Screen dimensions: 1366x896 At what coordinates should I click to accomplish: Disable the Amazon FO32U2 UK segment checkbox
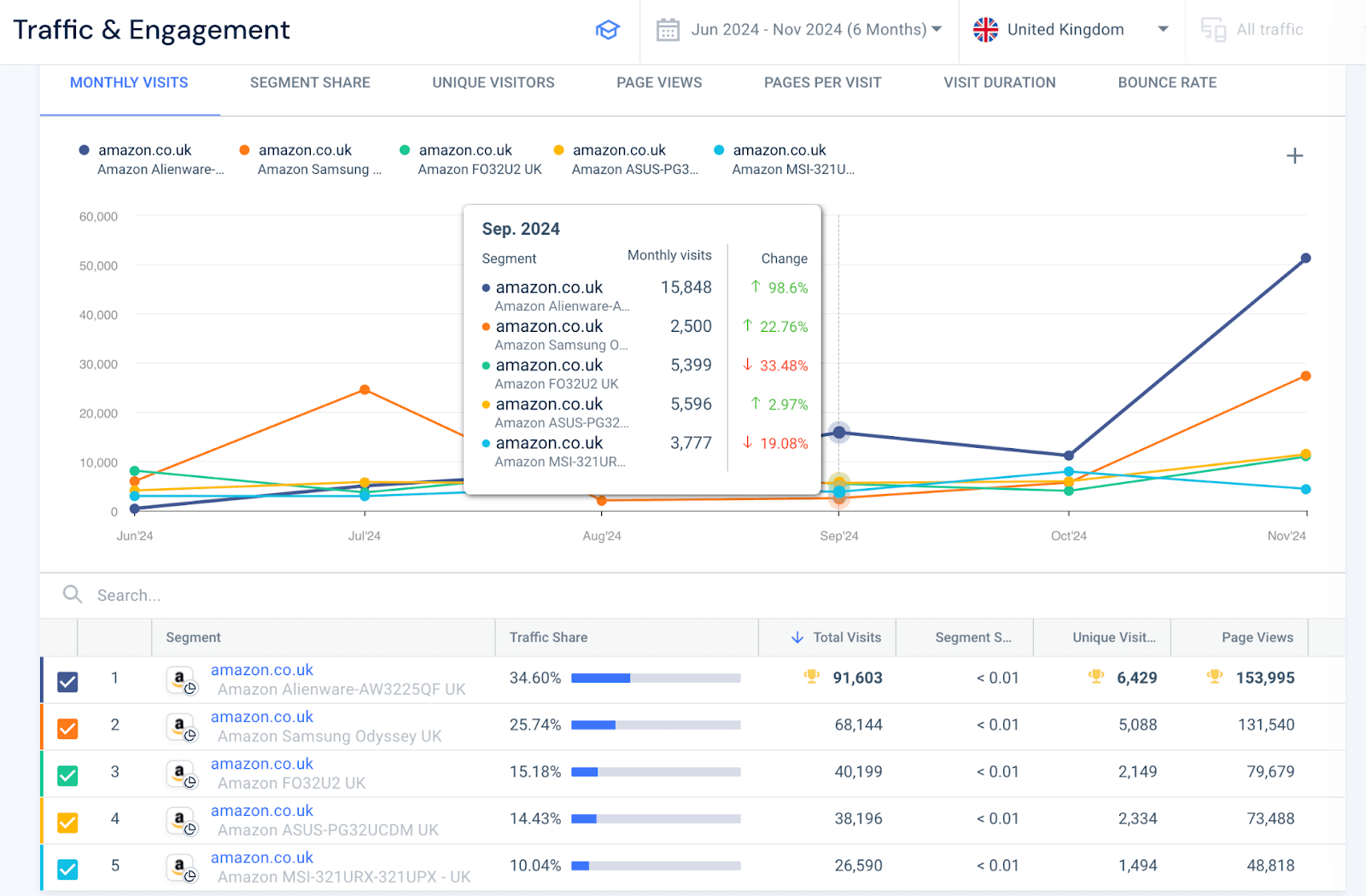click(67, 774)
